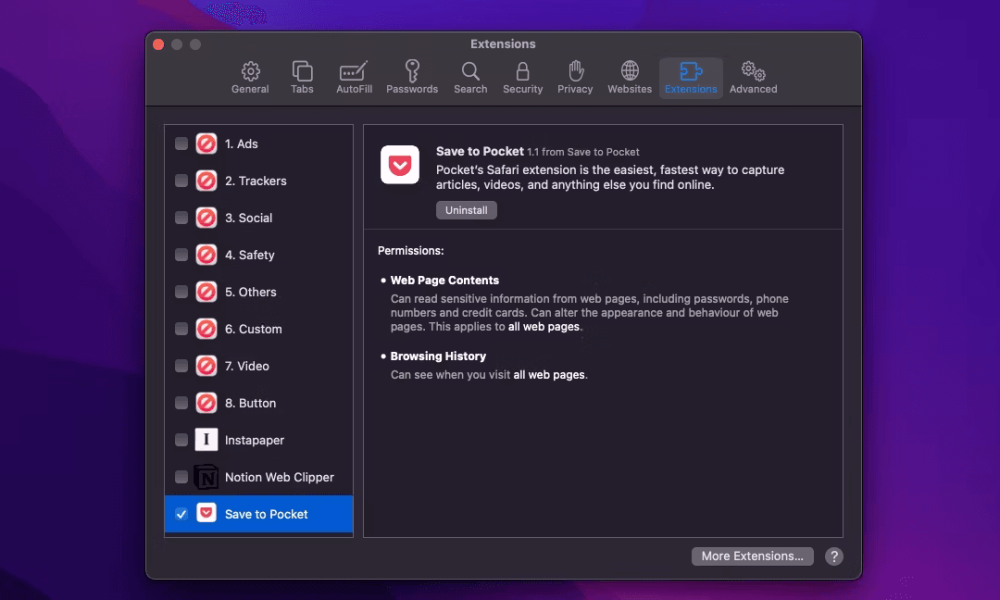The width and height of the screenshot is (1000, 600).
Task: Enable the Notion Web Clipper checkbox
Action: click(181, 476)
